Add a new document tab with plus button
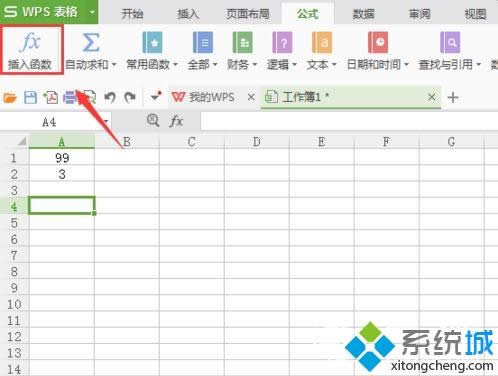This screenshot has height=376, width=498. (453, 97)
